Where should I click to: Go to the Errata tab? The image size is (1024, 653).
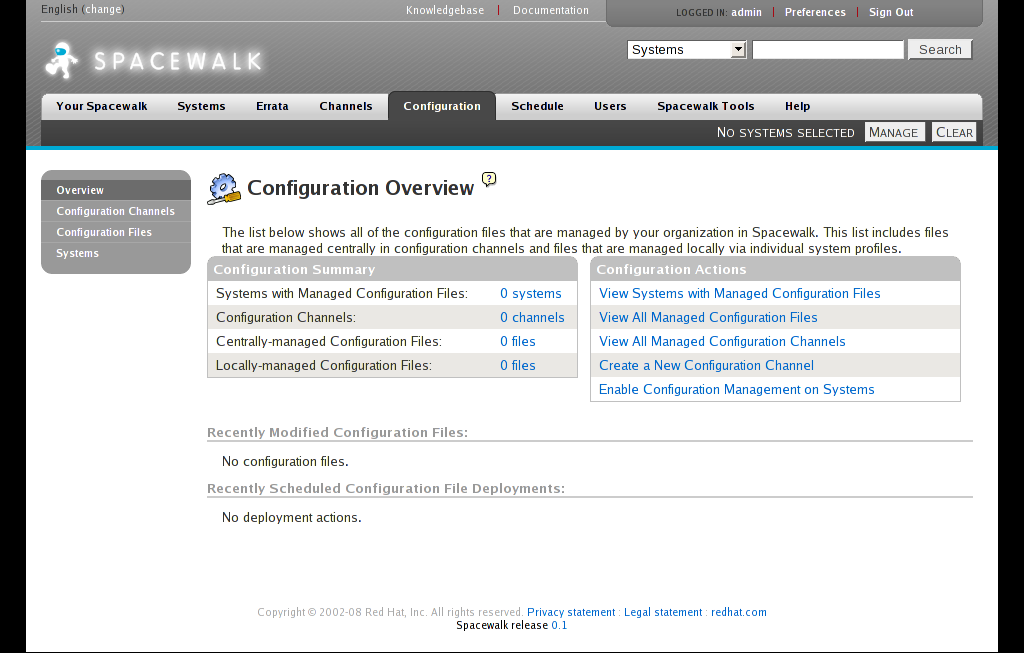click(x=272, y=106)
